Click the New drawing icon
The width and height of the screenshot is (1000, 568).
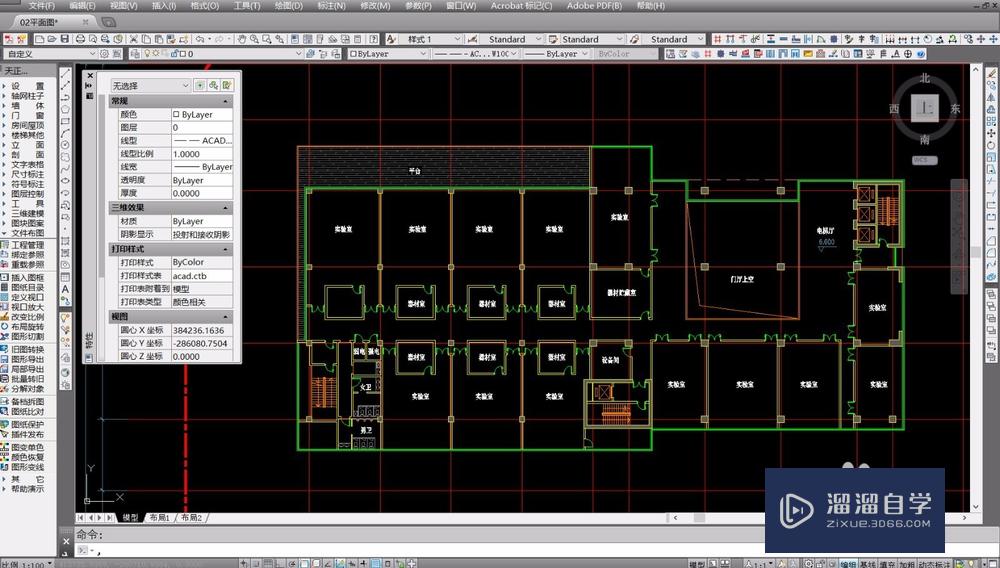tap(40, 40)
